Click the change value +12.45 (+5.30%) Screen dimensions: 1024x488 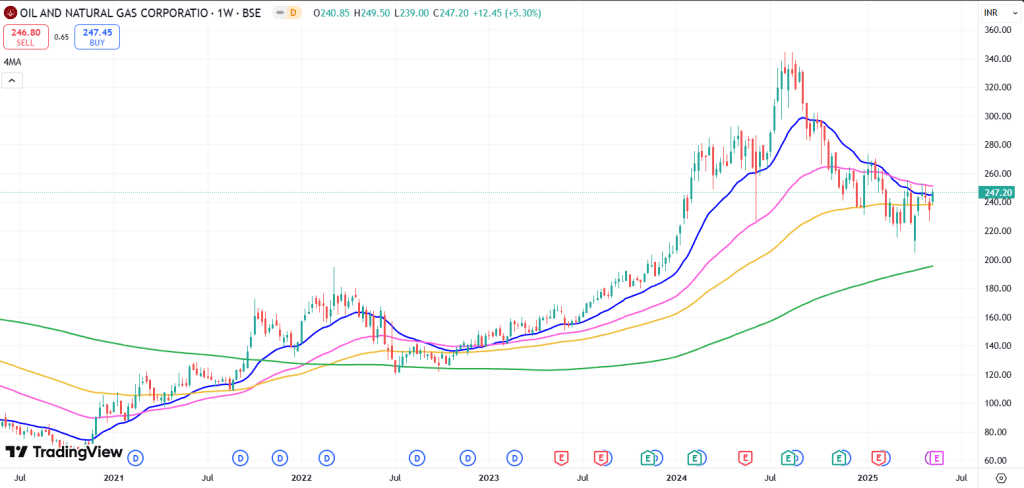506,13
